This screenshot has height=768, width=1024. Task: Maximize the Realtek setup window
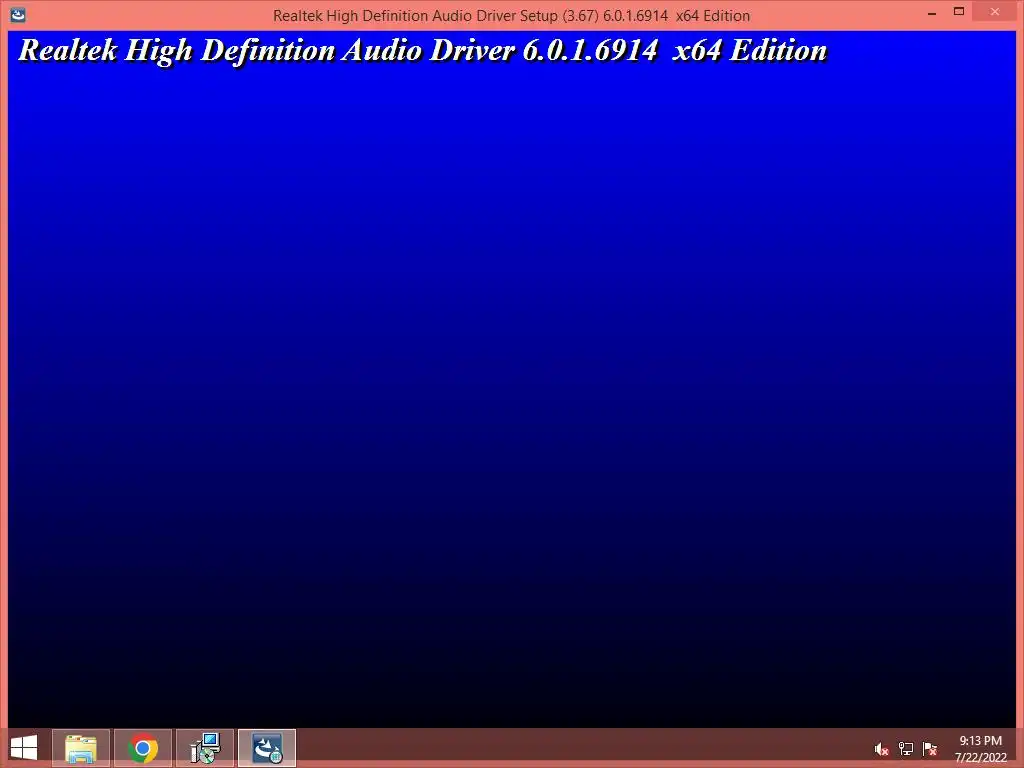(x=959, y=12)
